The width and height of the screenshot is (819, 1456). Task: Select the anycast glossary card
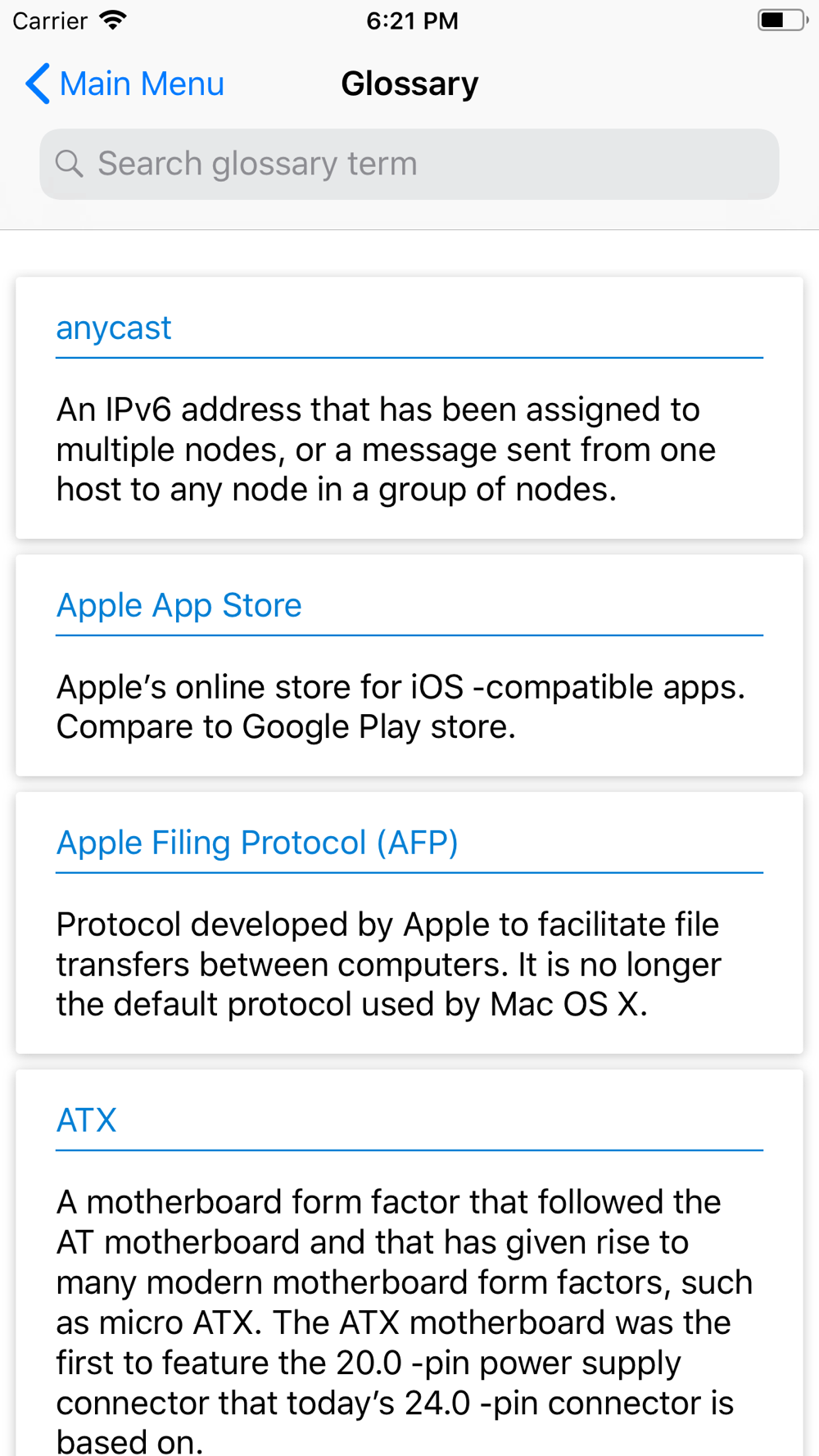(409, 408)
